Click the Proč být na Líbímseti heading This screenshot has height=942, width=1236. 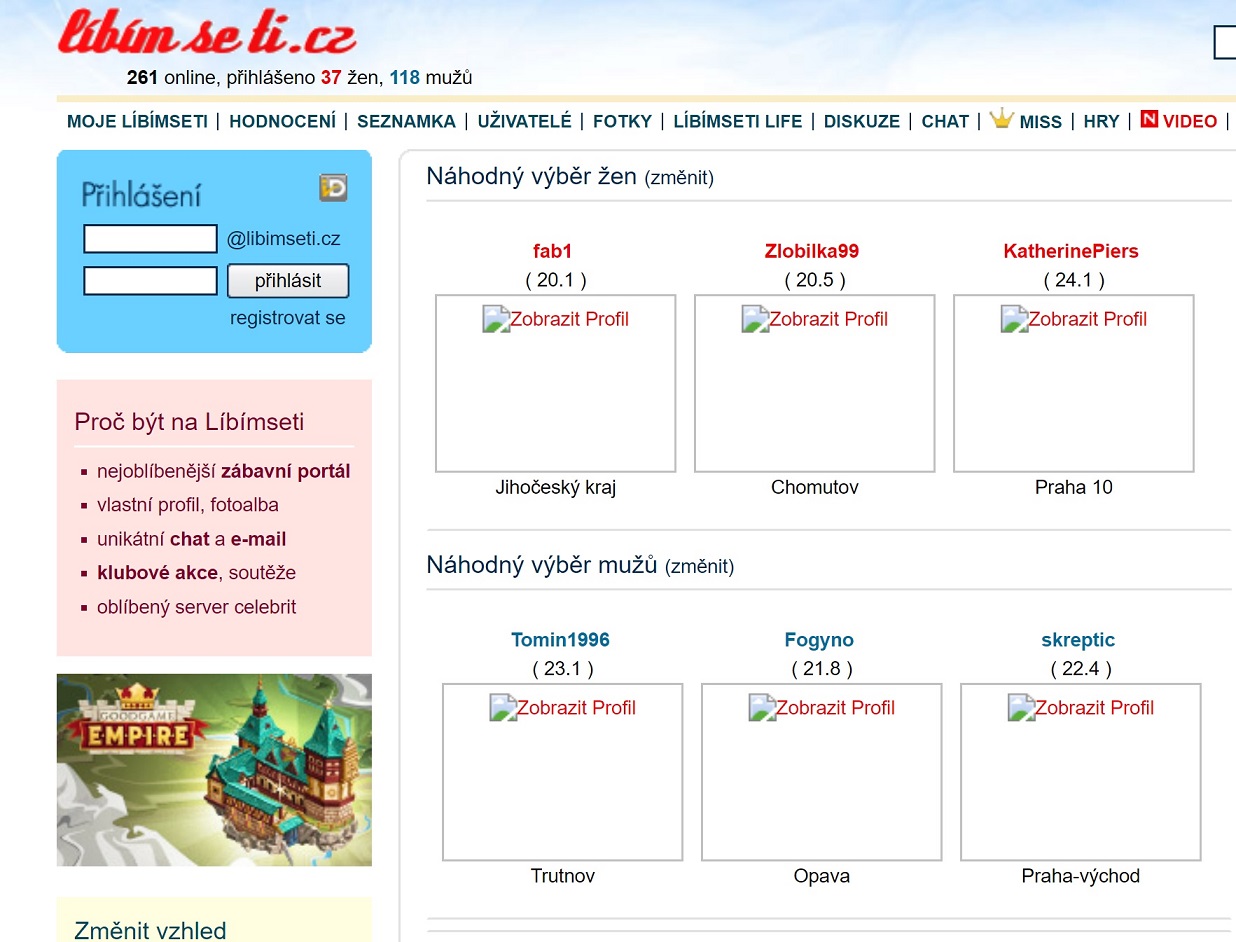189,422
